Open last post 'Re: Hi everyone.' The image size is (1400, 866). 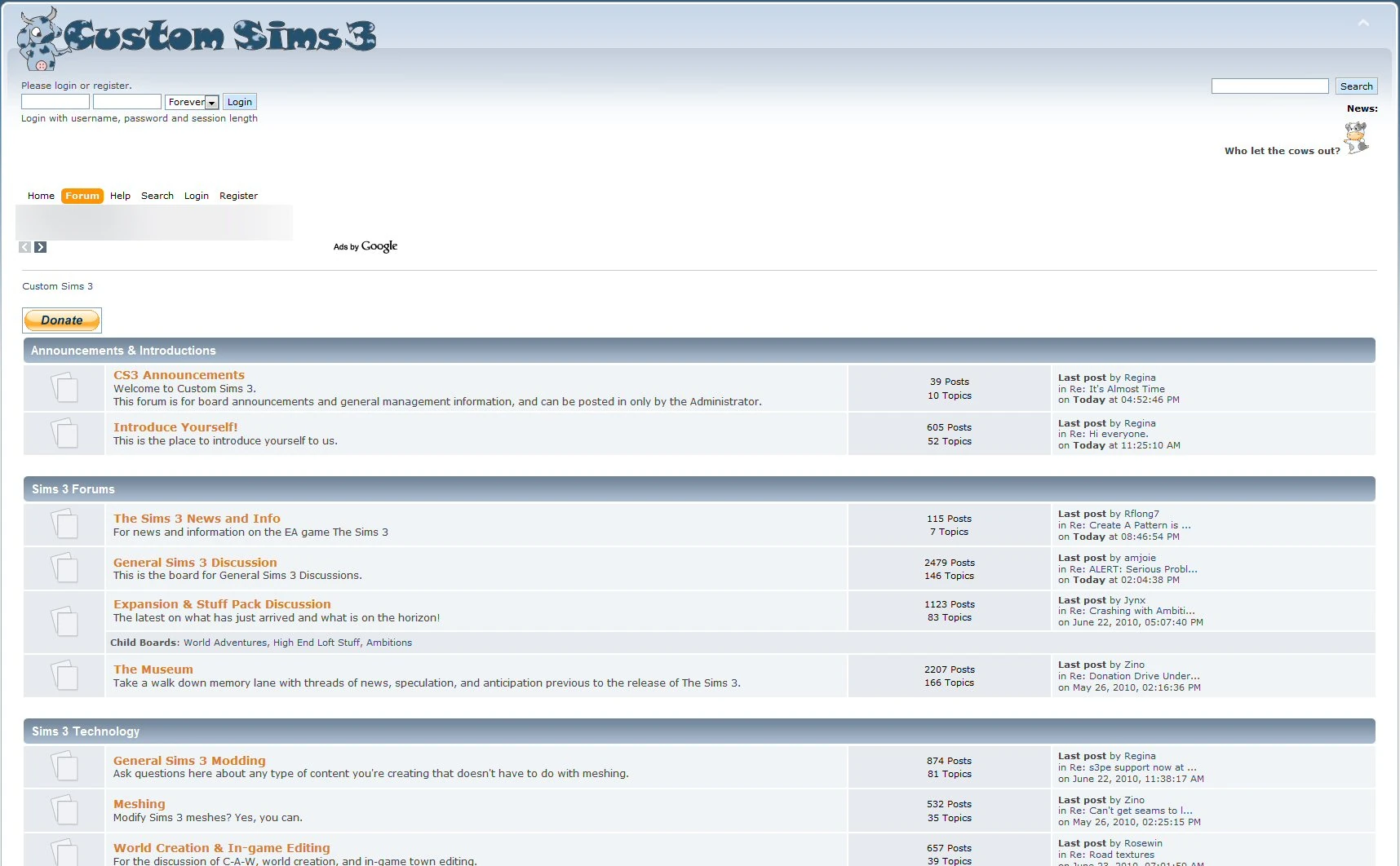(x=1109, y=434)
